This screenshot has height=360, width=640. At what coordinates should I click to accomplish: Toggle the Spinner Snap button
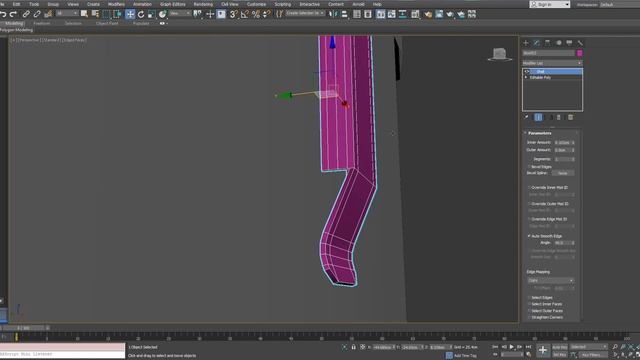point(267,14)
